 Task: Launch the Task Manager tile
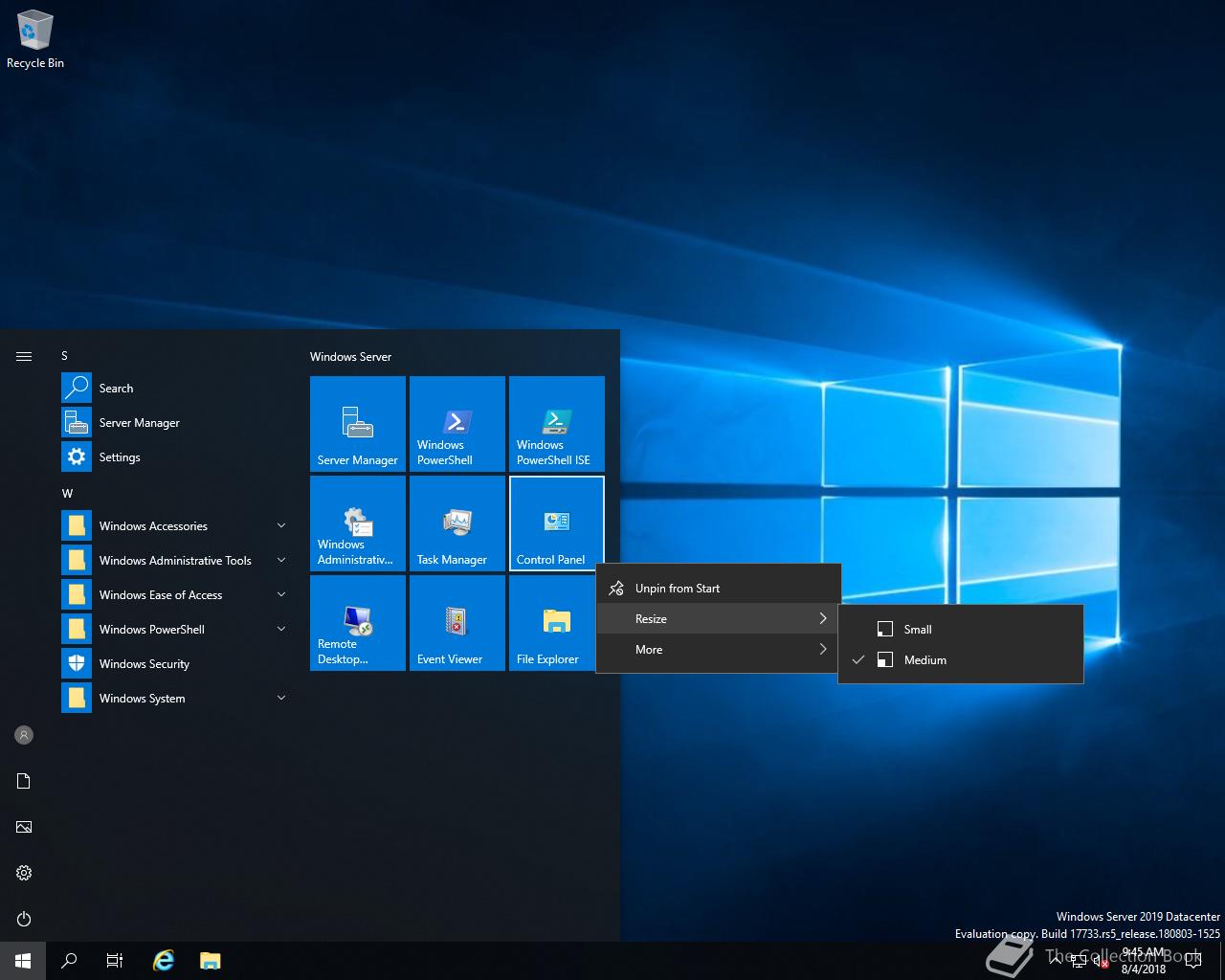tap(457, 523)
